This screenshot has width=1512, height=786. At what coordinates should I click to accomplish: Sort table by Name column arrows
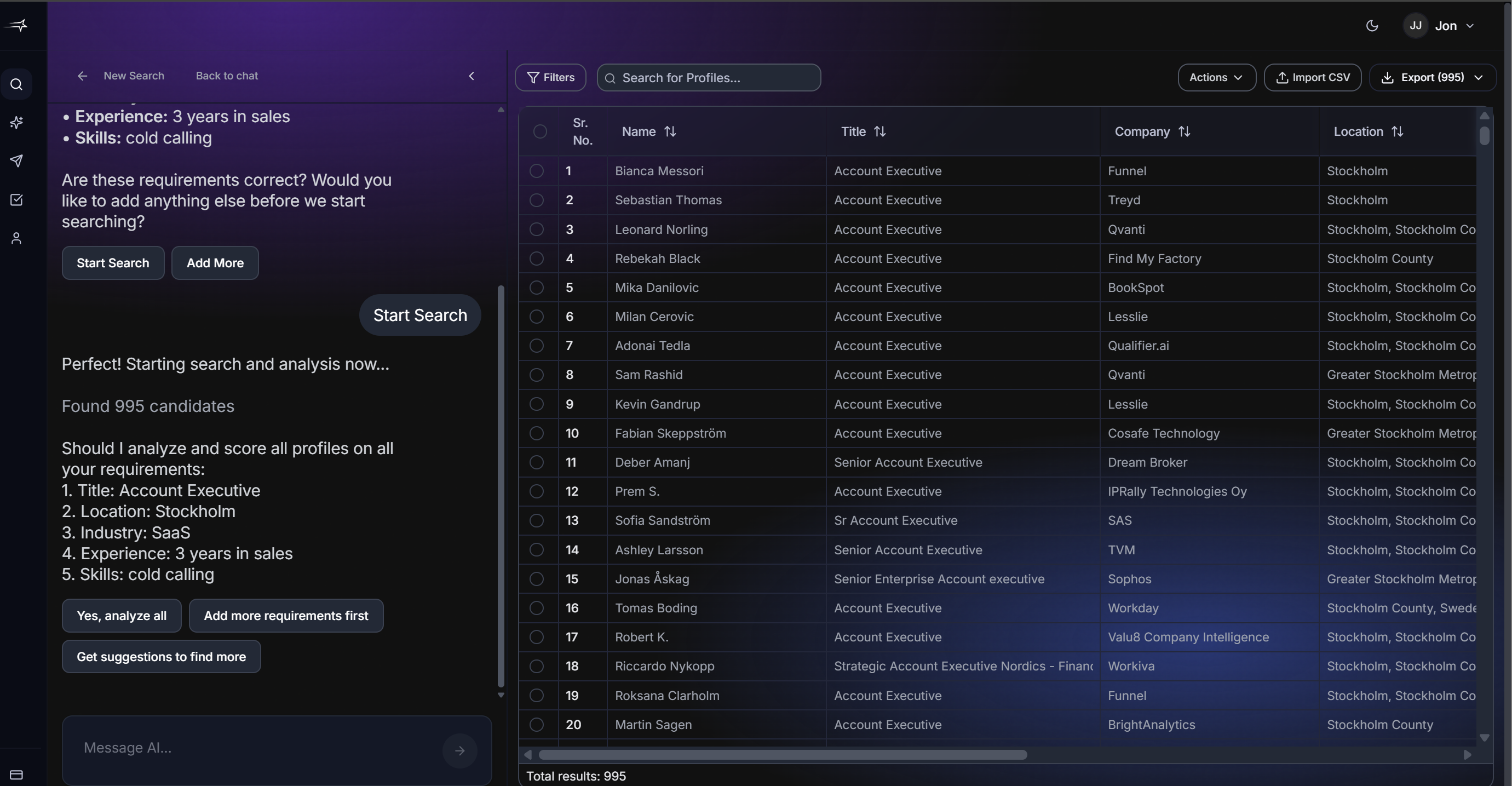point(670,131)
